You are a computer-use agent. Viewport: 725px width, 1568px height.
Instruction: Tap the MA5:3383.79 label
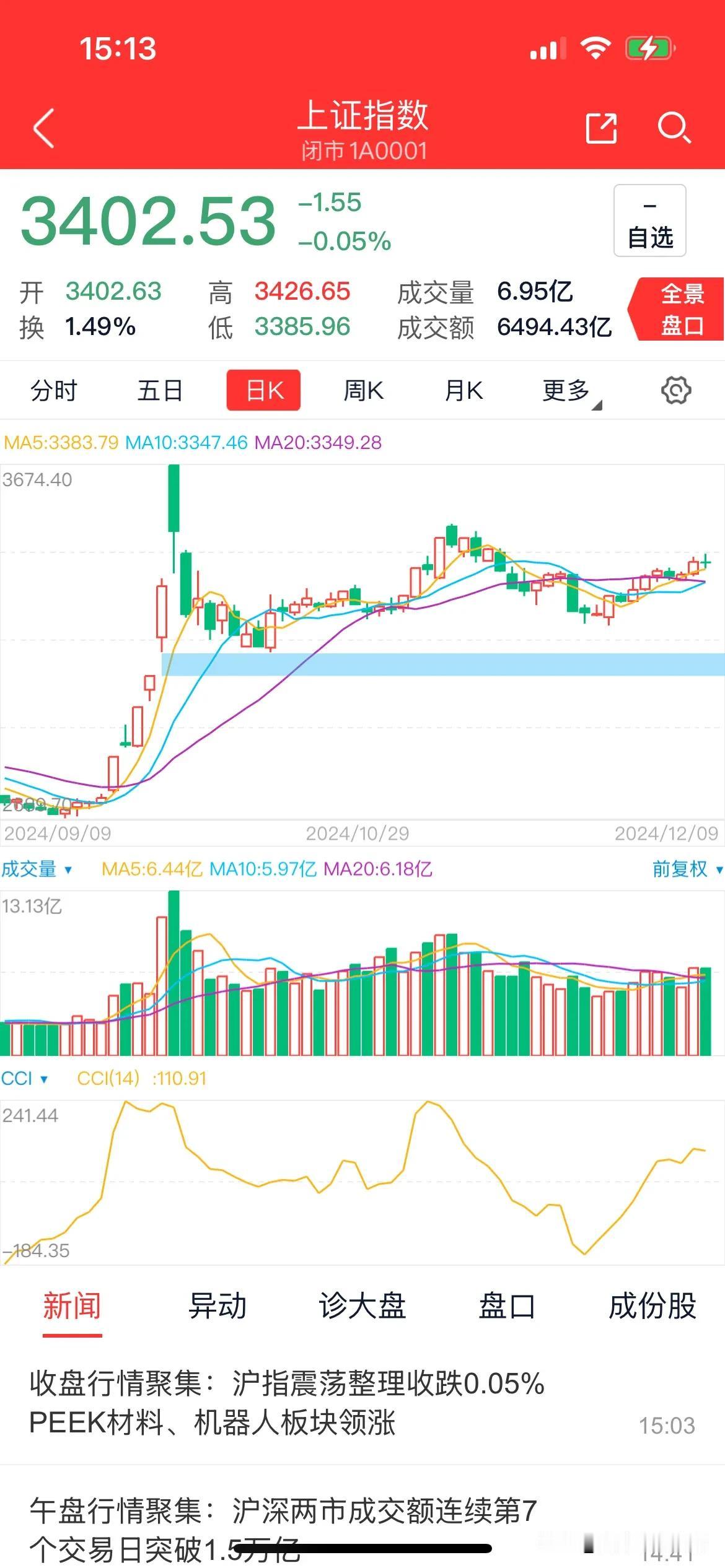click(x=61, y=443)
